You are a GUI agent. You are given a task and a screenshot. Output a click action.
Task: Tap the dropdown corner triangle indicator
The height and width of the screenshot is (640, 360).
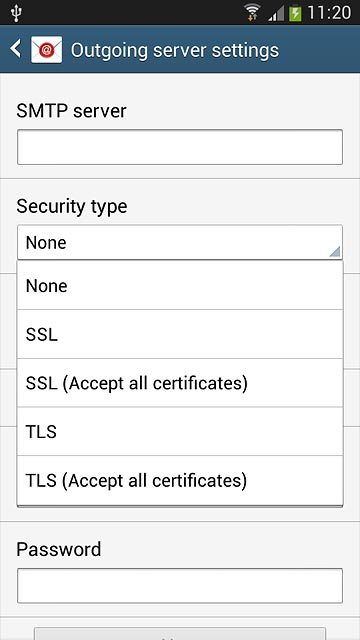[334, 251]
